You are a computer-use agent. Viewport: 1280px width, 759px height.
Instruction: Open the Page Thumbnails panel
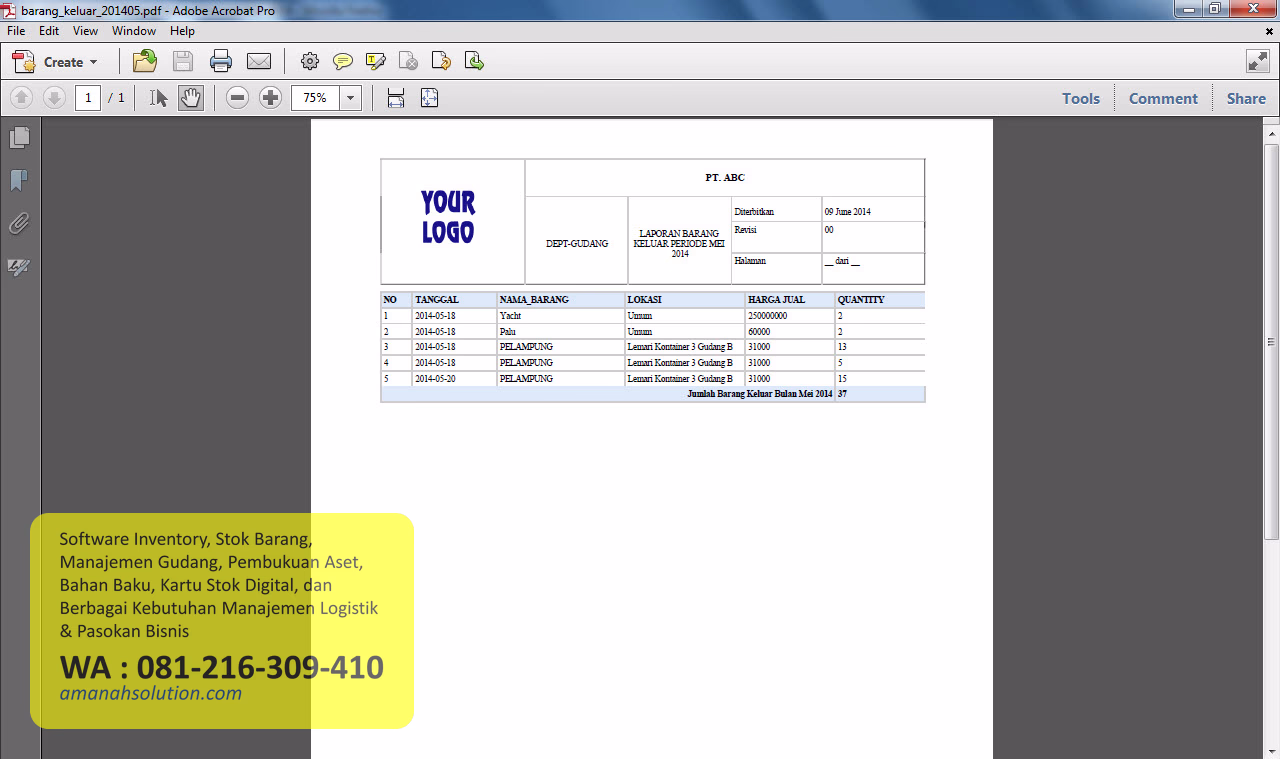(x=19, y=137)
